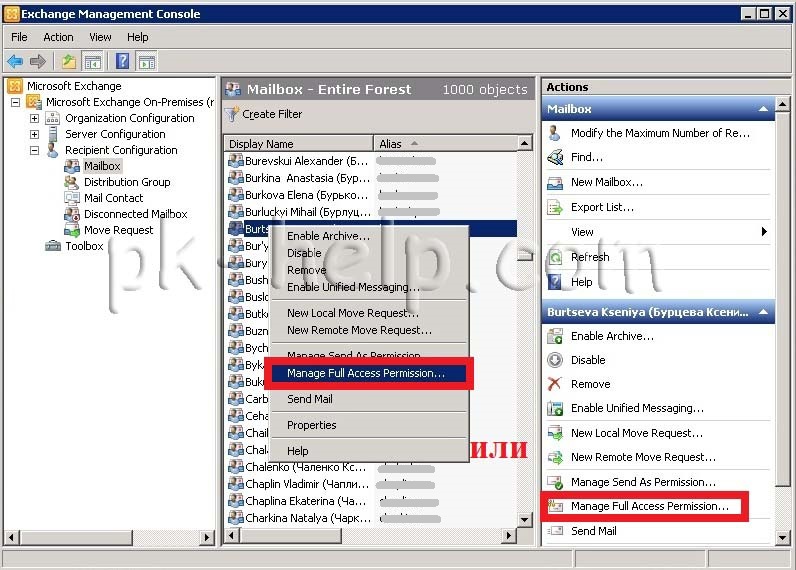Screen dimensions: 796x570
Task: Click console tree horizontal scrollbar left arrow
Action: coord(11,537)
